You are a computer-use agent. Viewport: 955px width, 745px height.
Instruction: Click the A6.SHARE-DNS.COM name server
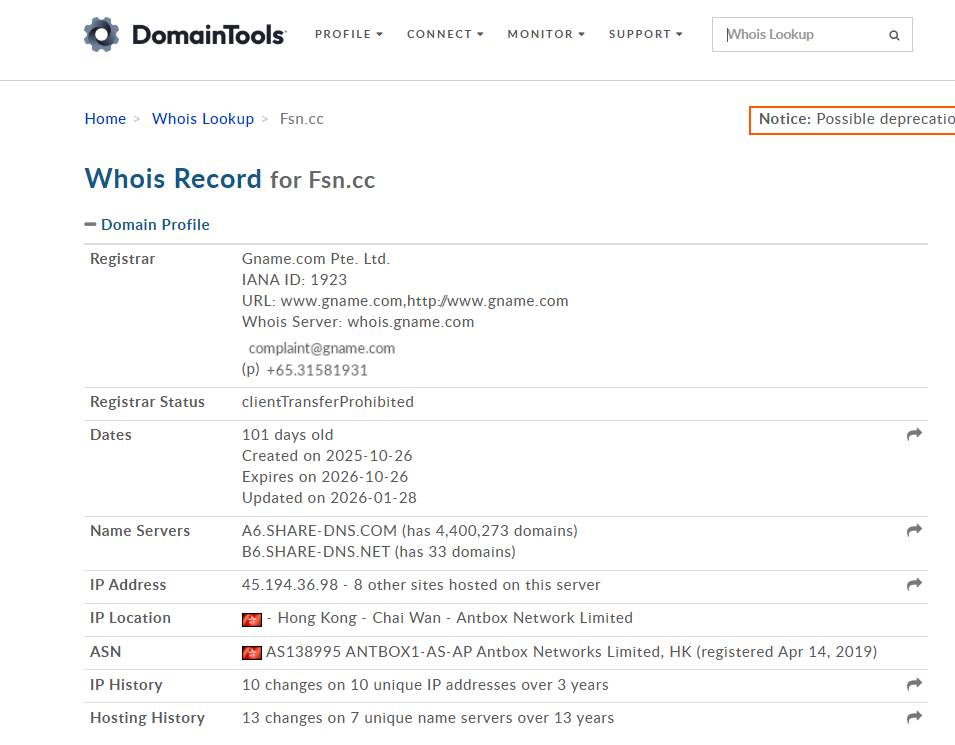319,531
